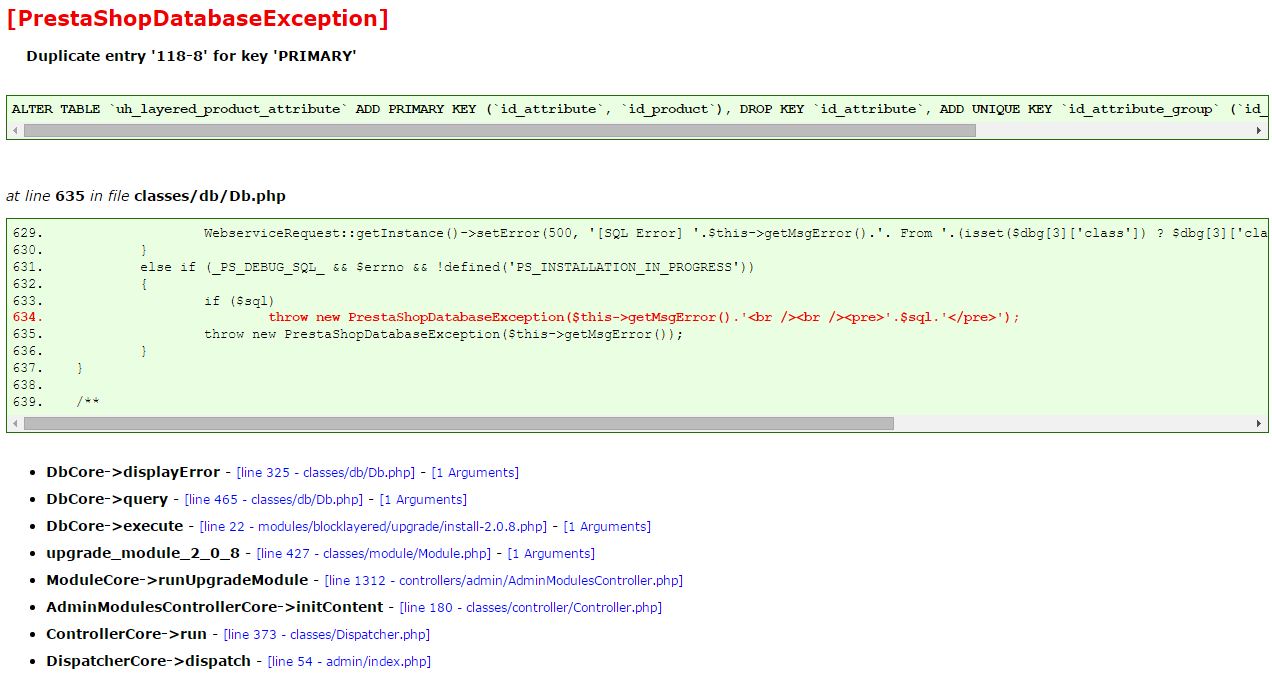Click right arrow of source code scrollbar

pos(1259,424)
